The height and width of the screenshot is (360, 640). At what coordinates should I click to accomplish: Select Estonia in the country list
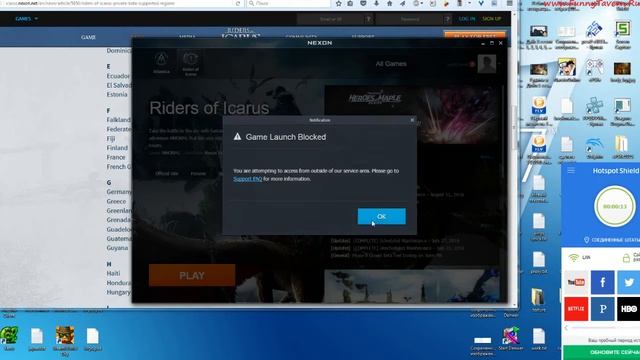pyautogui.click(x=117, y=94)
